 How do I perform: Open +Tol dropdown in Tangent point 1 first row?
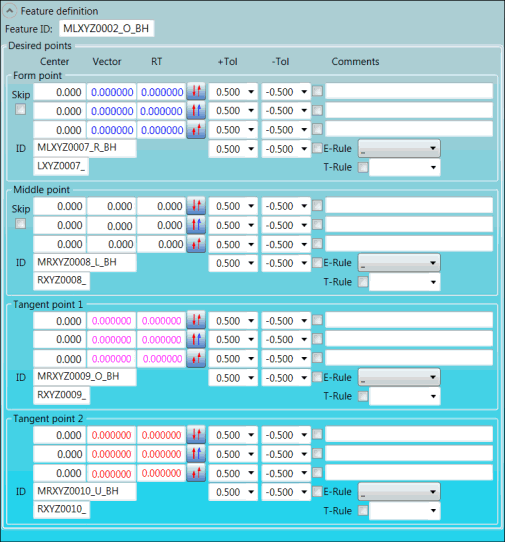click(x=233, y=321)
